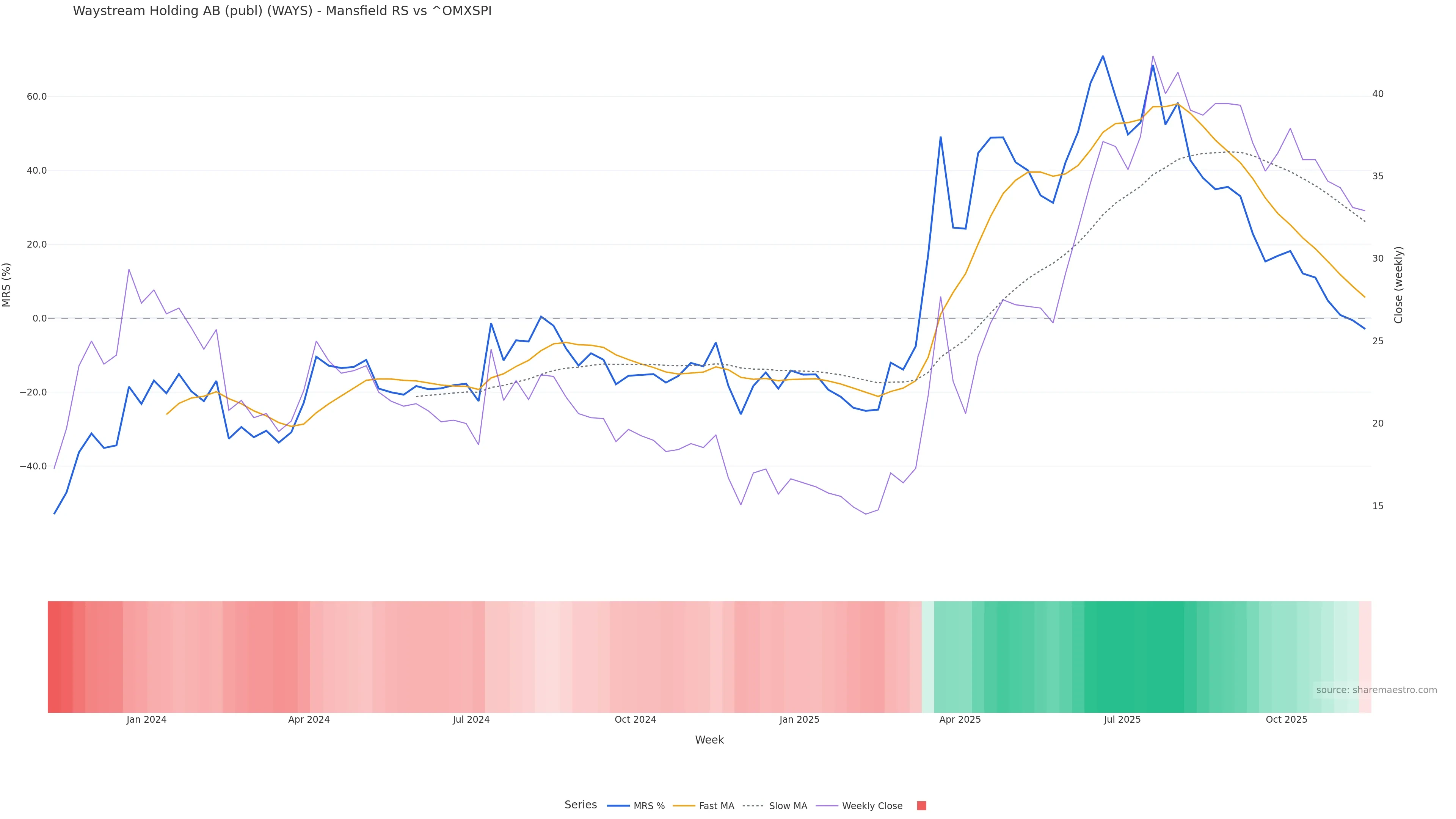This screenshot has height=819, width=1456.
Task: Click the blue MRS % legend line icon
Action: point(618,806)
